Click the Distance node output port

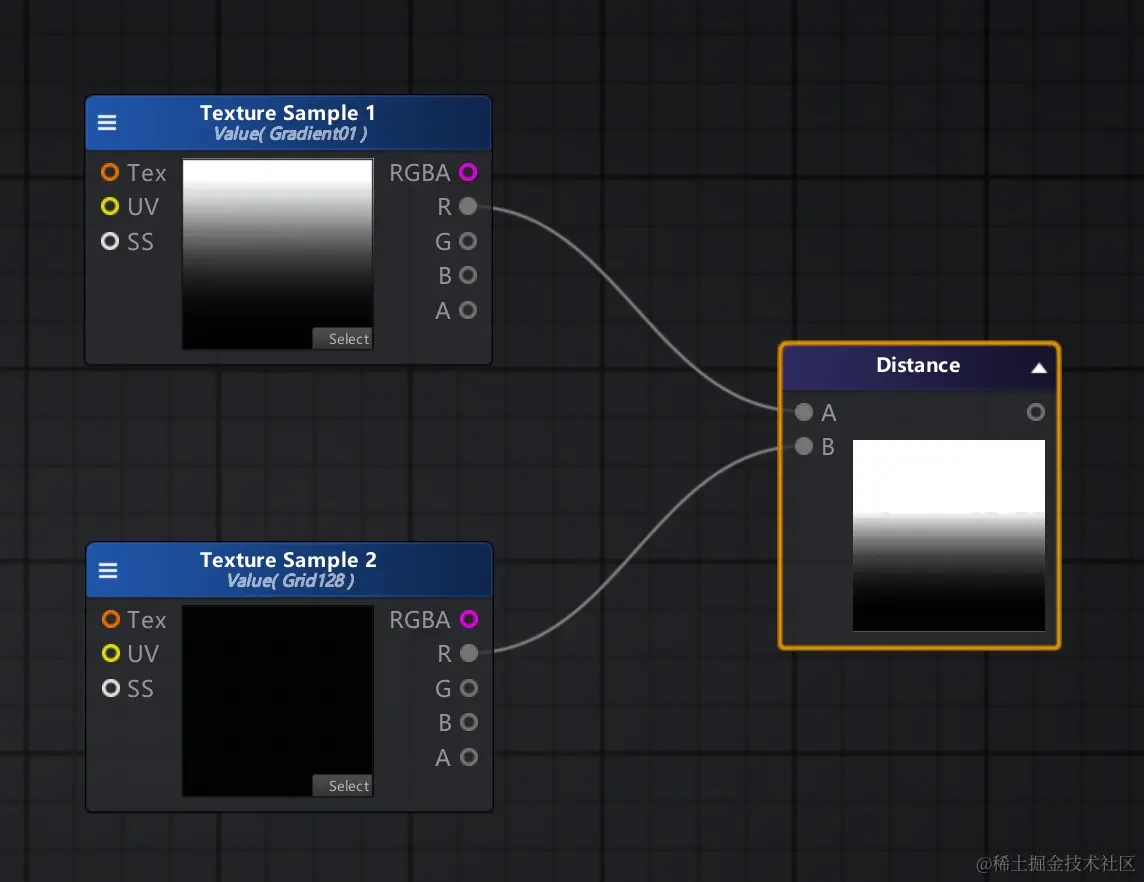click(x=1036, y=412)
